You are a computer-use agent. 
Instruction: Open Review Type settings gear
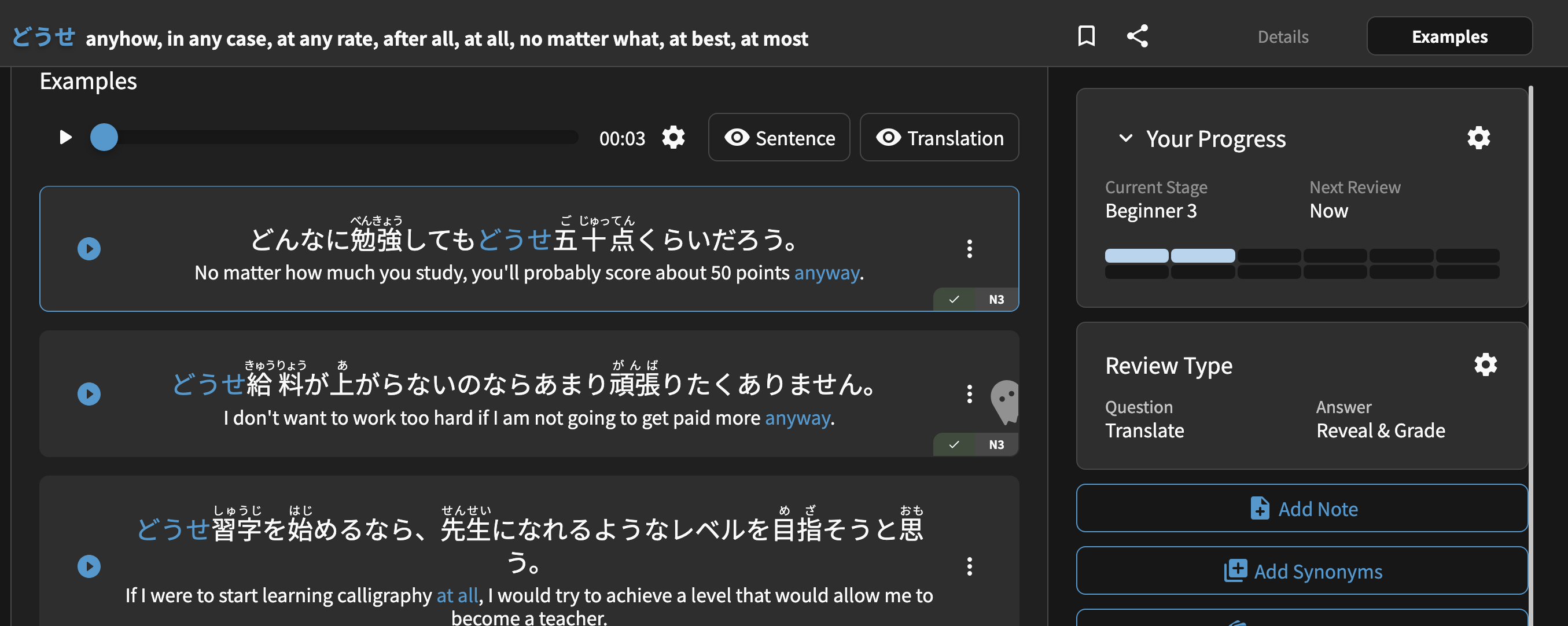click(1485, 364)
